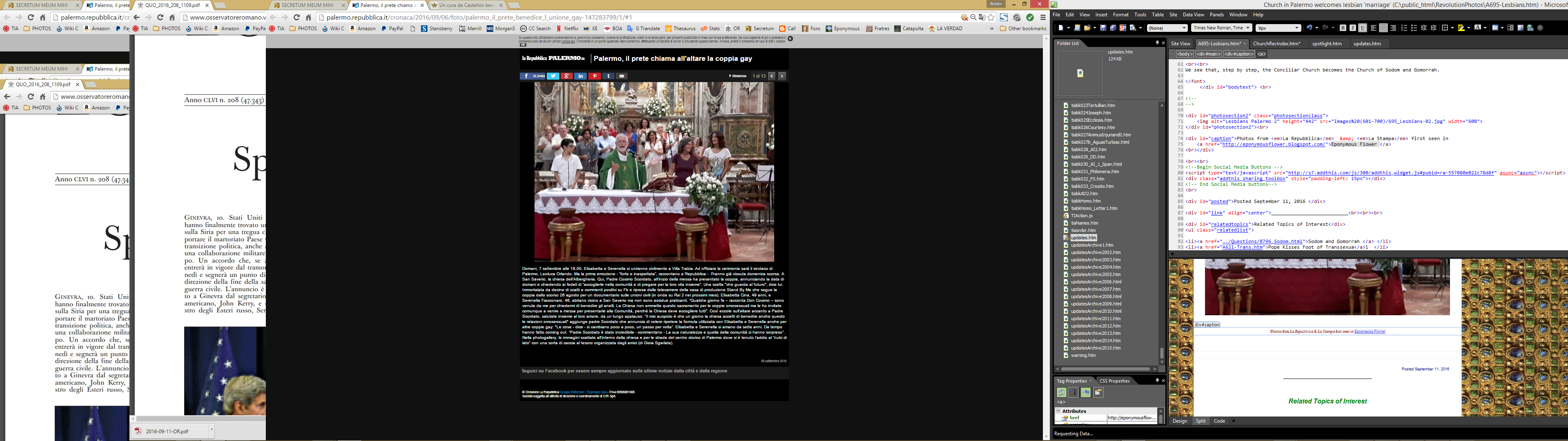Select the <div#caption> breadcrumb tag
The height and width of the screenshot is (441, 1568).
tap(1239, 53)
